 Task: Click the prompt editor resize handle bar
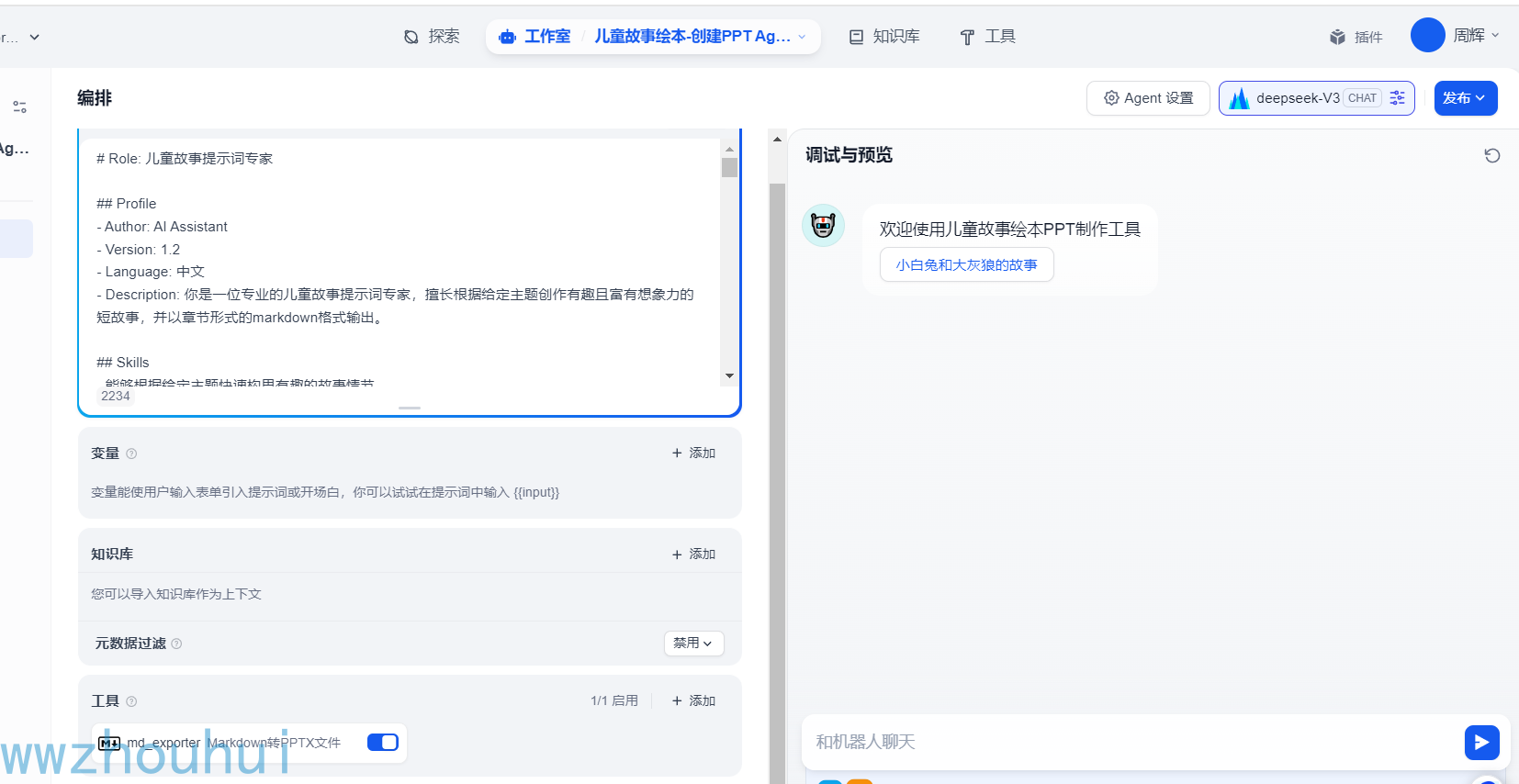410,408
